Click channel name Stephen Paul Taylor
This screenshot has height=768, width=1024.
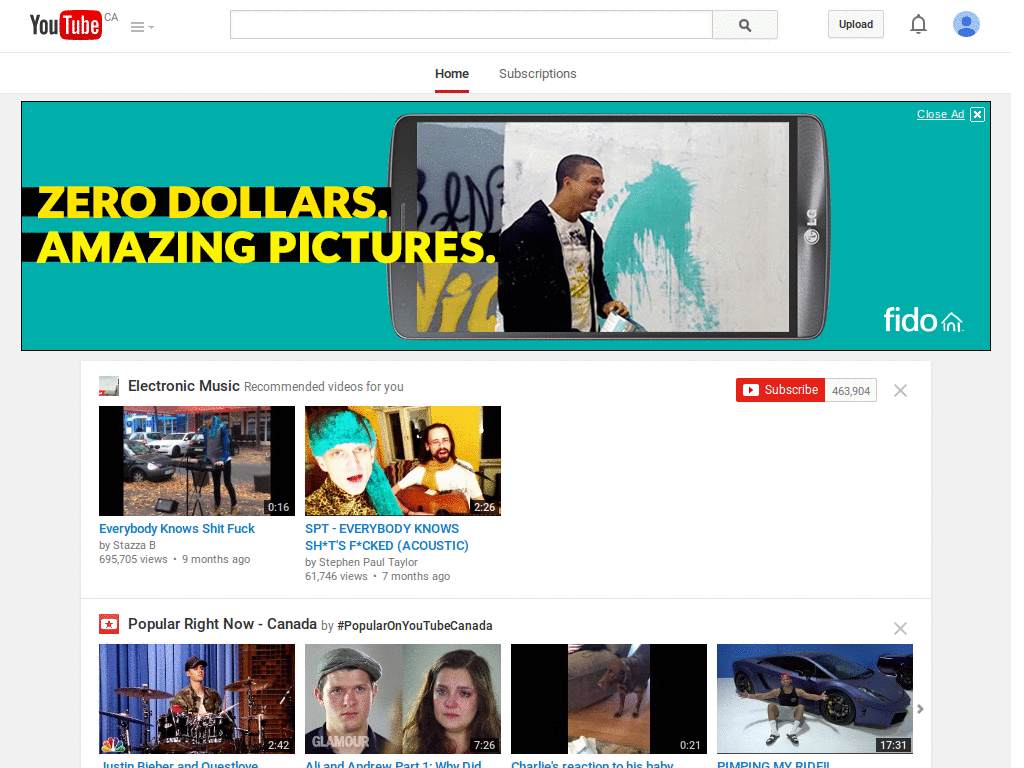[368, 562]
